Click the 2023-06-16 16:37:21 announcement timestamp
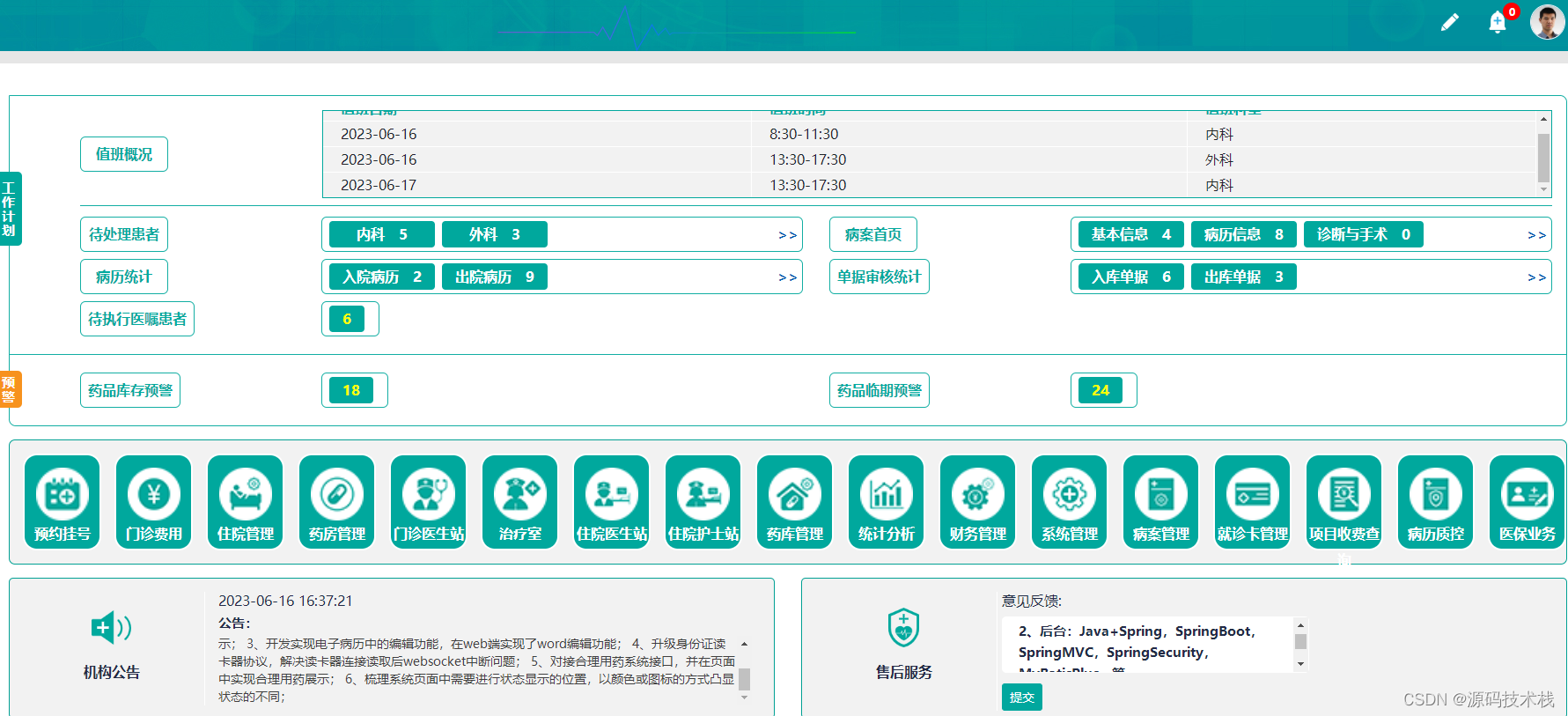This screenshot has width=1568, height=716. tap(285, 601)
